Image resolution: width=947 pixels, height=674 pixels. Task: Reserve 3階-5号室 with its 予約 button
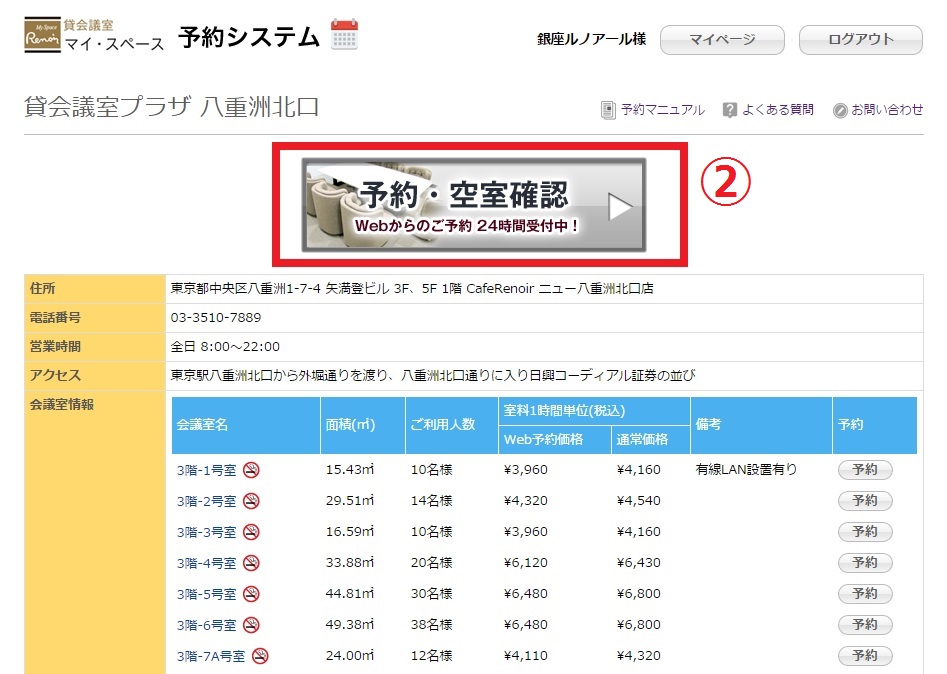[x=865, y=594]
